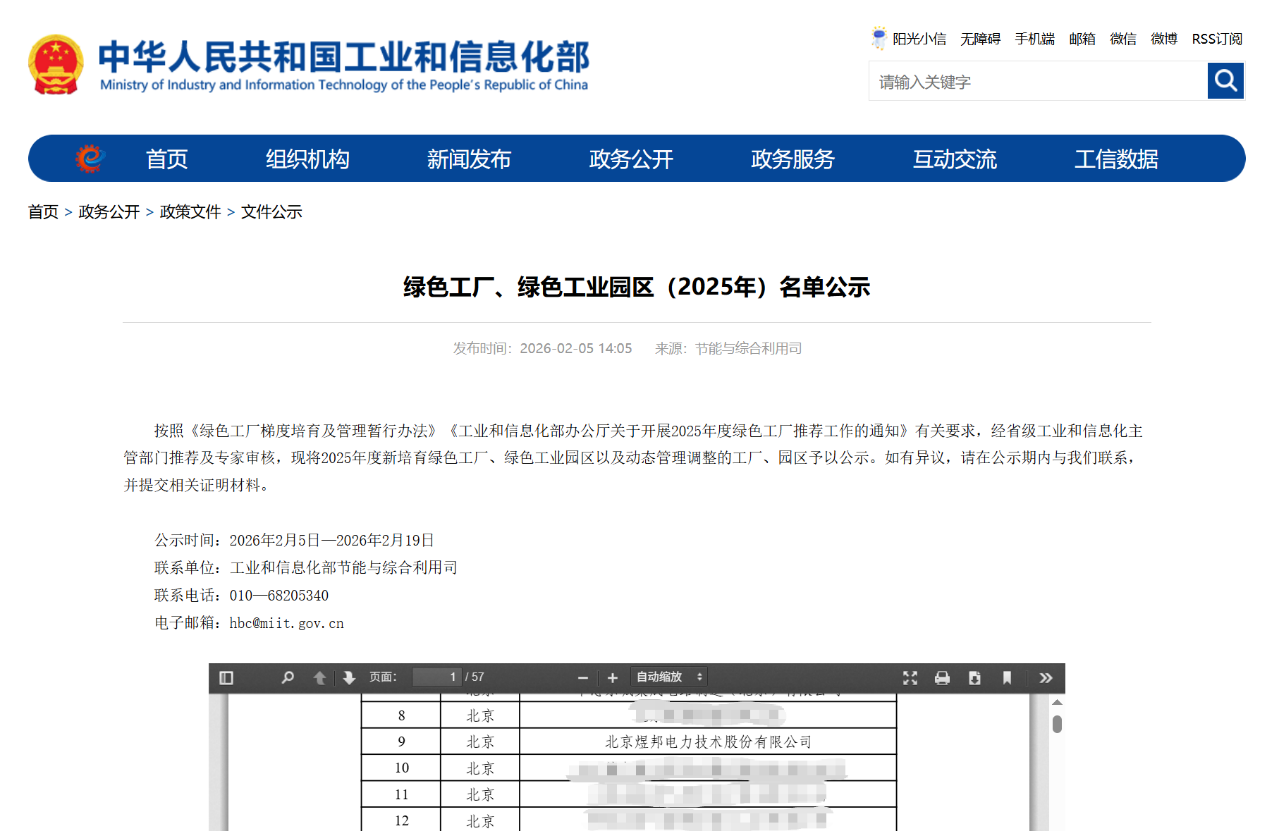Open the 自动缩放 zoom level dropdown
This screenshot has width=1267, height=831.
point(668,677)
